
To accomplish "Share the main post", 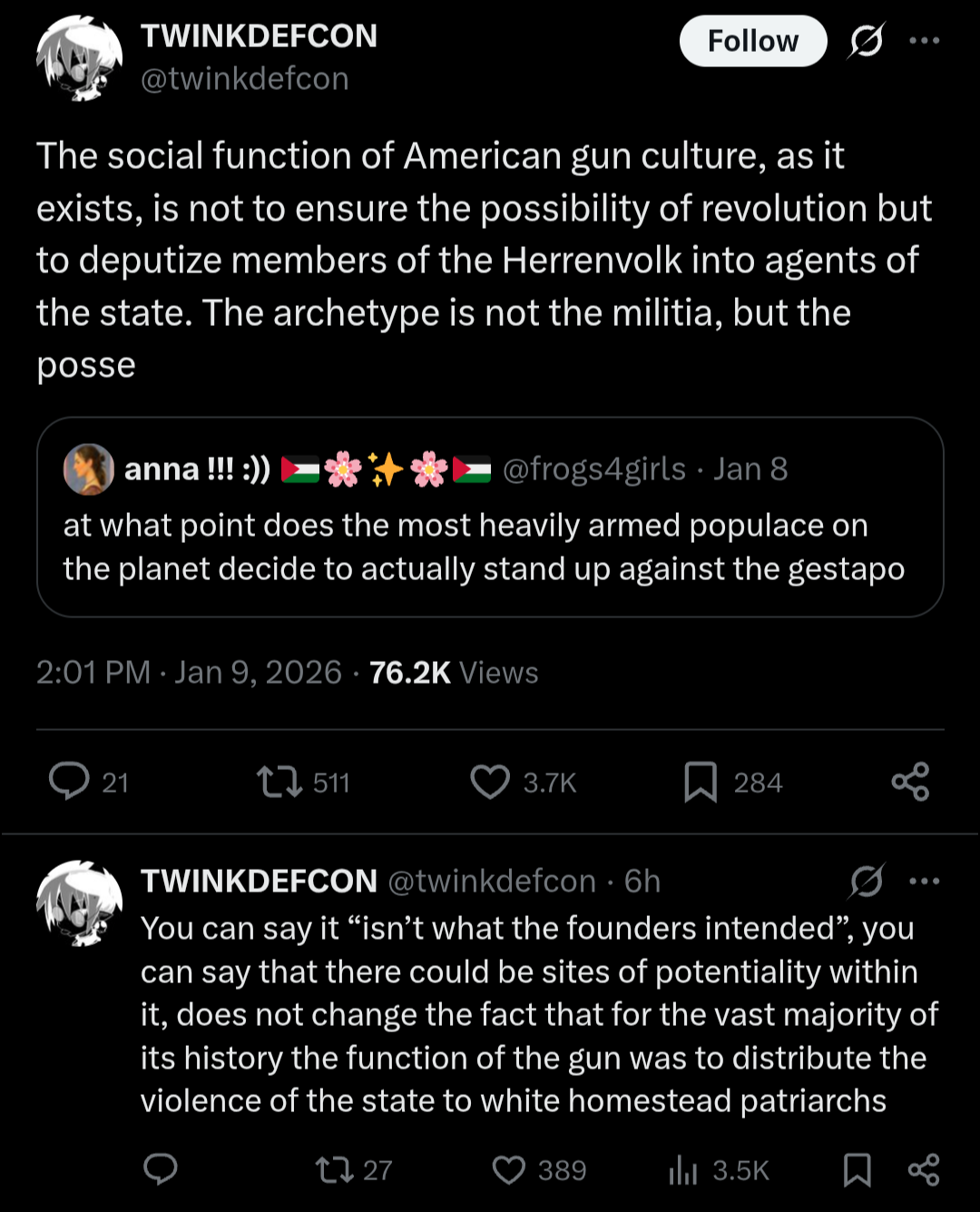I will [x=910, y=782].
